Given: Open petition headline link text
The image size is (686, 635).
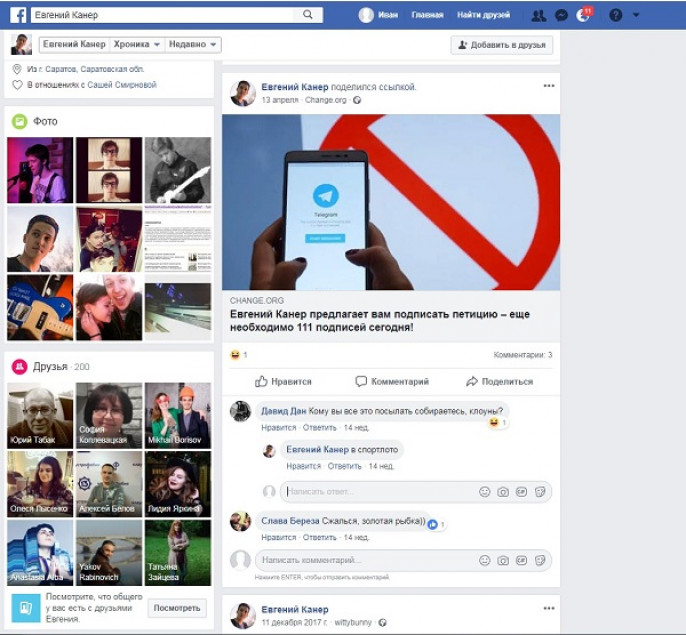Looking at the screenshot, I should point(380,321).
